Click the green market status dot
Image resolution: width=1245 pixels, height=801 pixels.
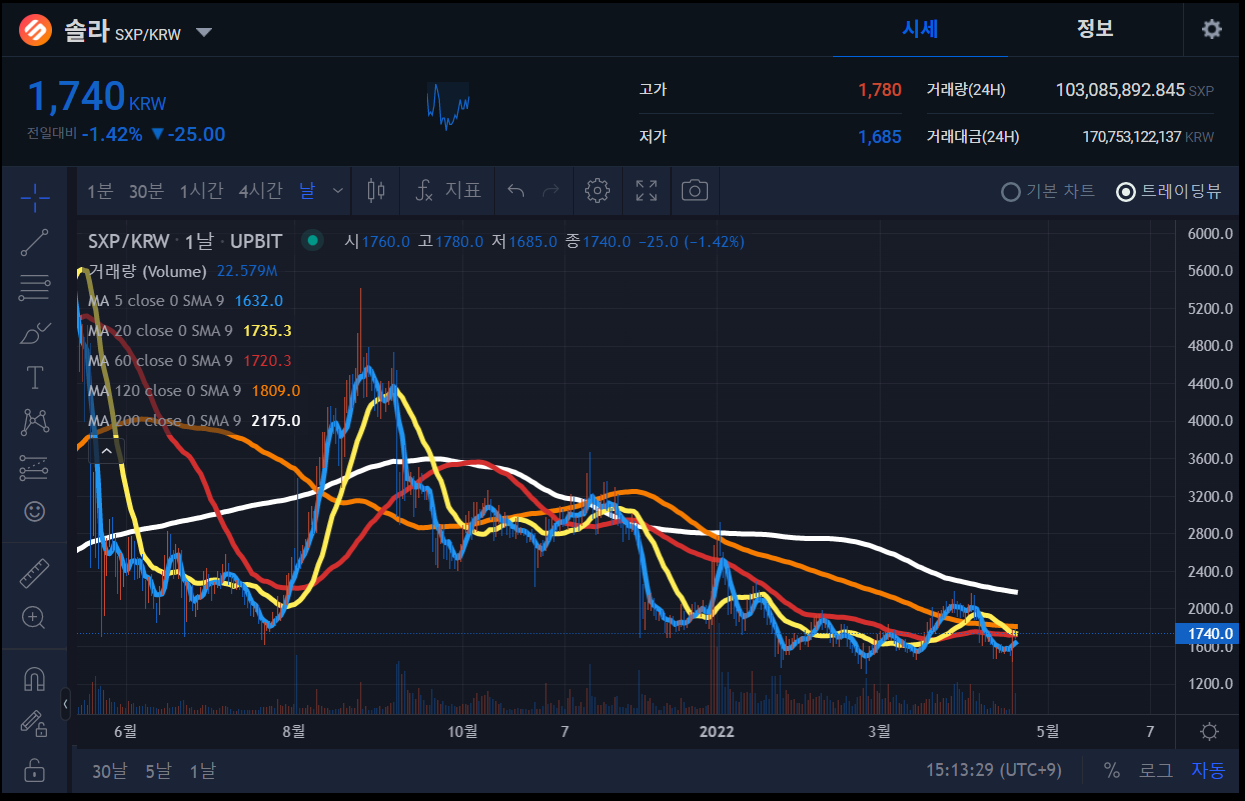(313, 241)
